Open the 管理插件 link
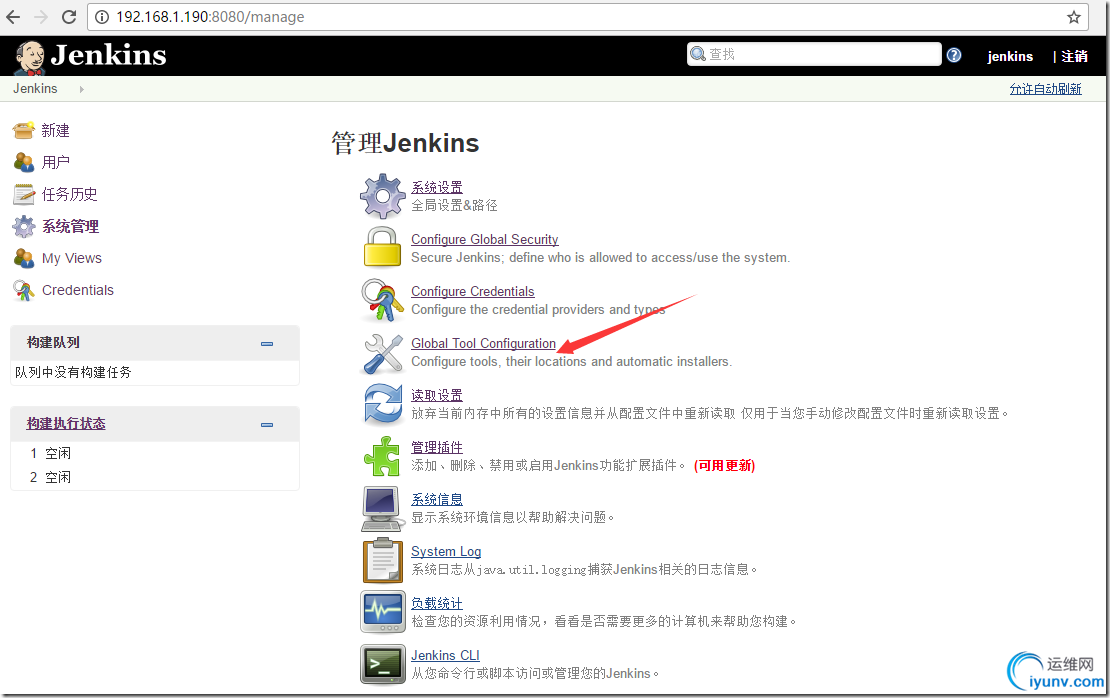The width and height of the screenshot is (1110, 698). click(437, 447)
